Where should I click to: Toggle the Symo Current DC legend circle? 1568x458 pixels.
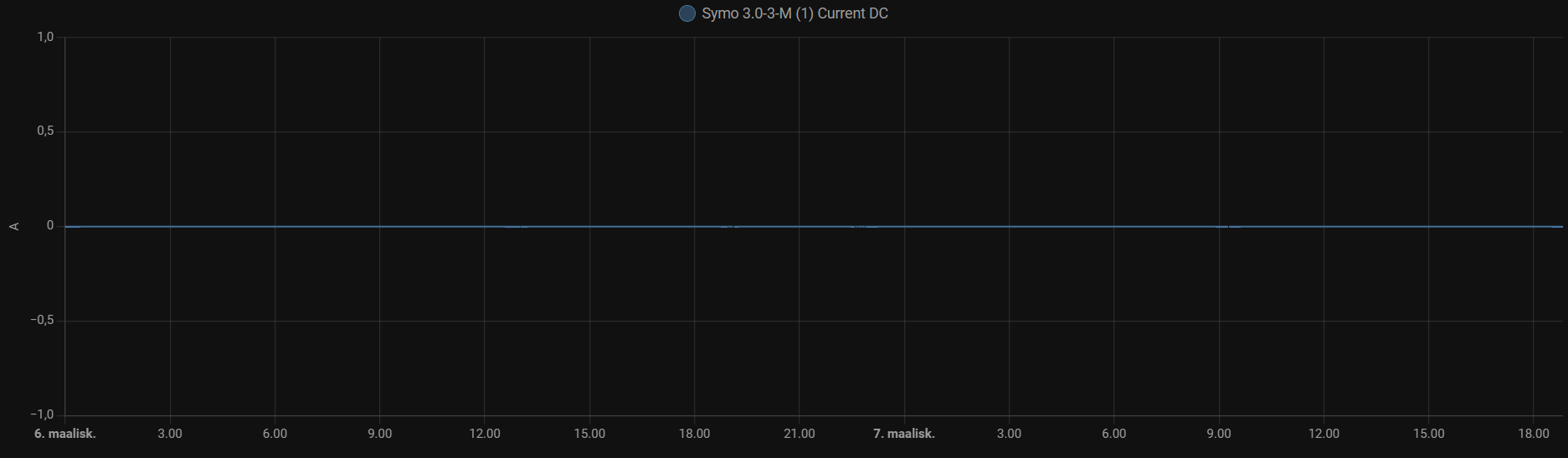point(686,13)
